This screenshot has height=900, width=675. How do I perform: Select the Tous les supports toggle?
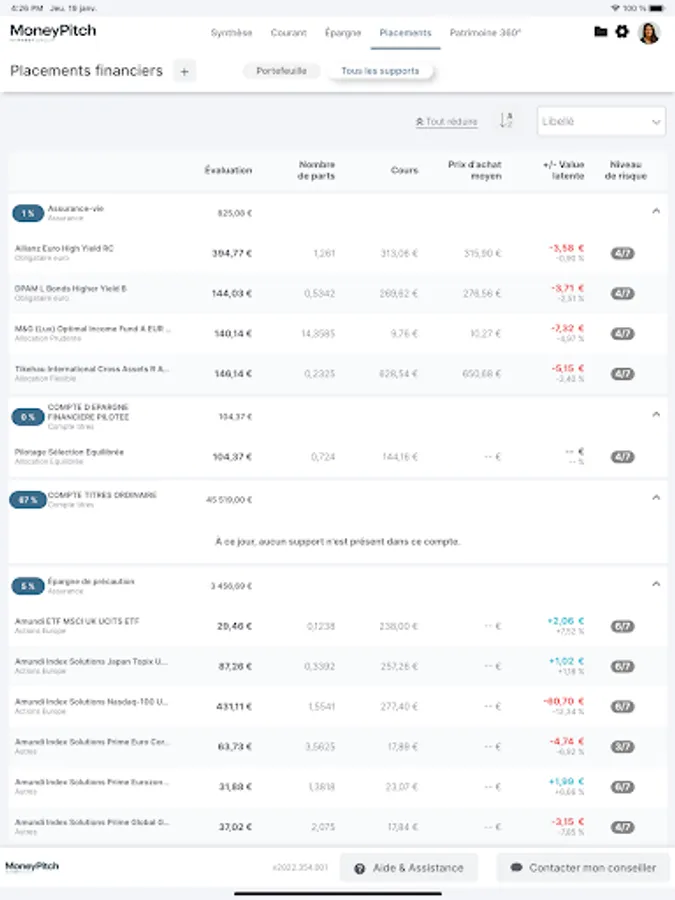coord(380,71)
